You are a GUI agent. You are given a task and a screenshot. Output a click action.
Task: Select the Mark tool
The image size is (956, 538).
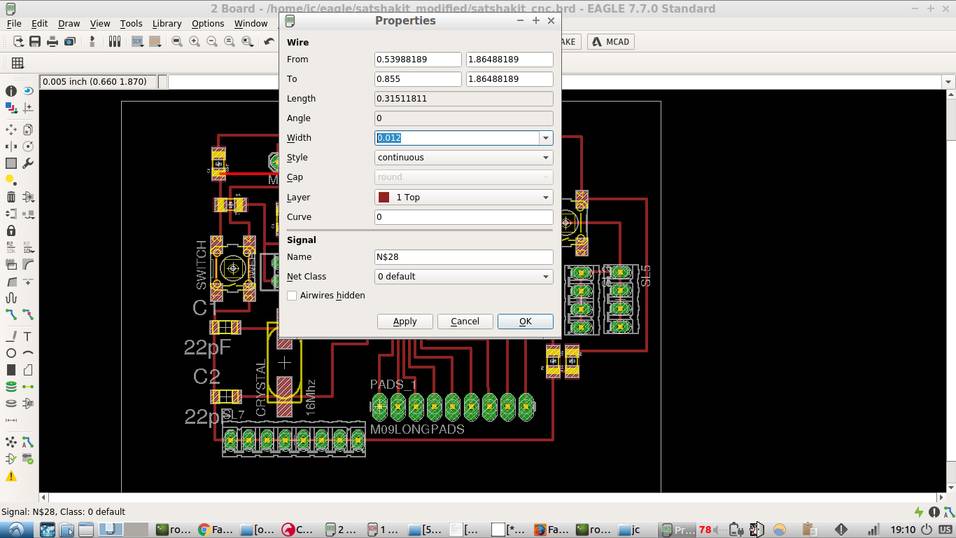(x=28, y=108)
